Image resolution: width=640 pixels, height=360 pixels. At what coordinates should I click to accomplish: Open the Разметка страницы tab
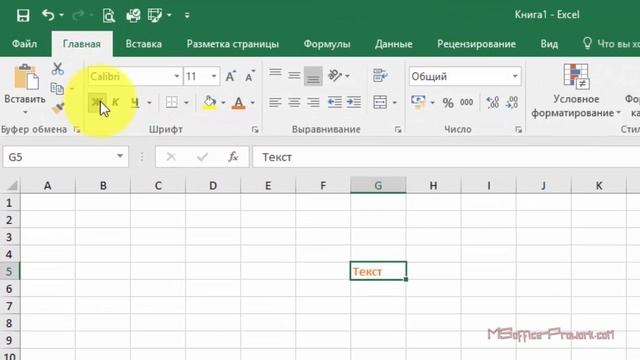[233, 44]
